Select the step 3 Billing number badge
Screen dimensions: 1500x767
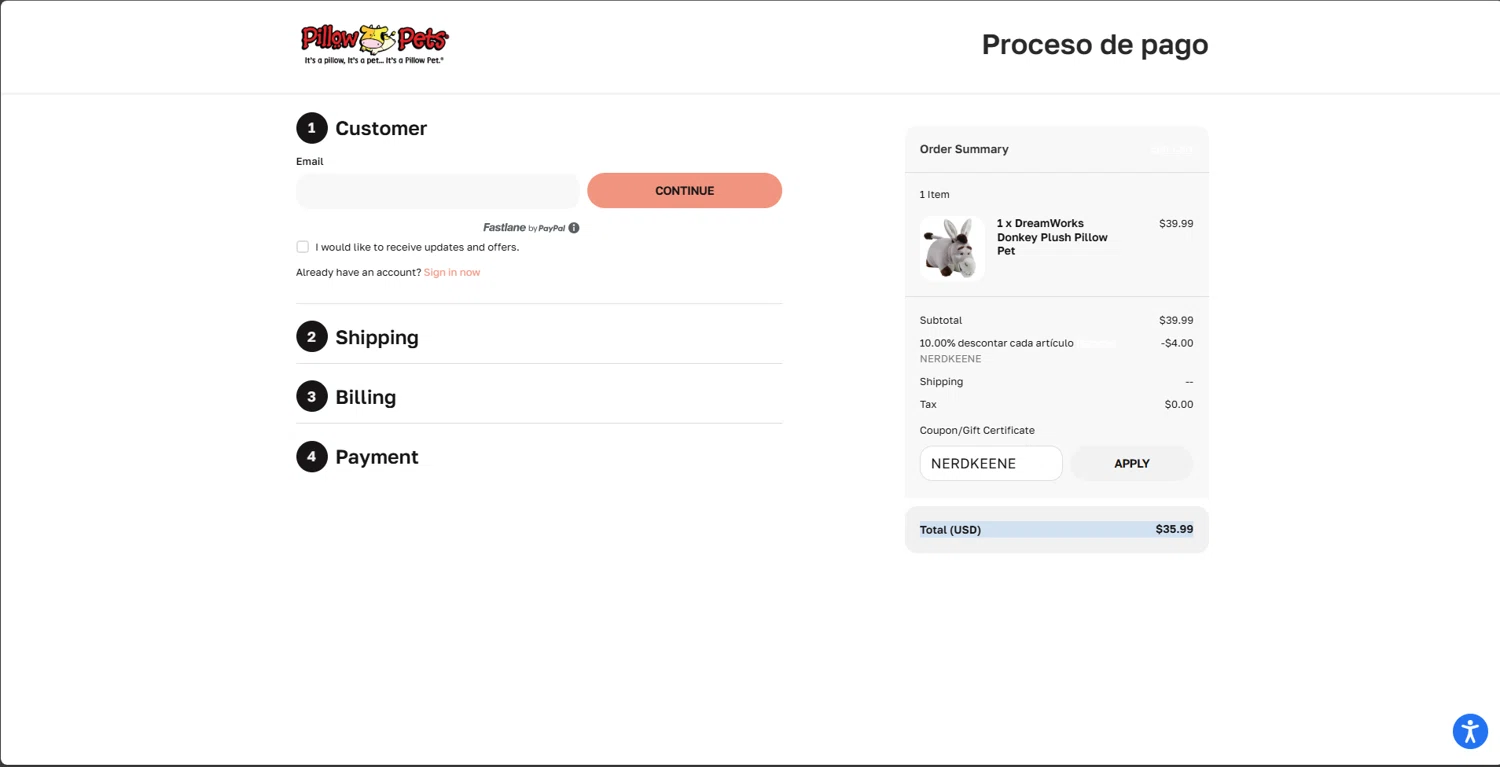coord(312,397)
